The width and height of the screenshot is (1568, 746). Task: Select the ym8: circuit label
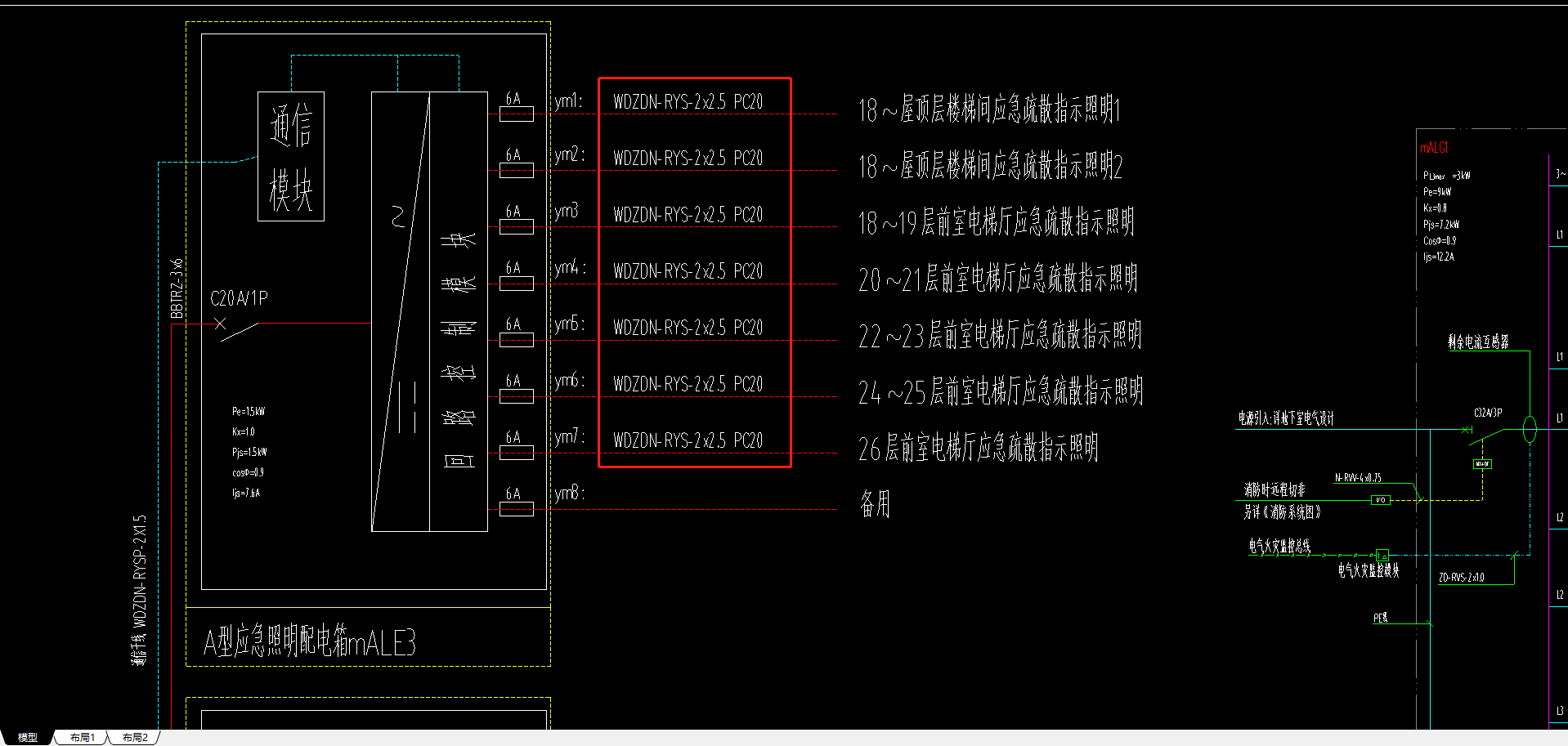tap(570, 494)
